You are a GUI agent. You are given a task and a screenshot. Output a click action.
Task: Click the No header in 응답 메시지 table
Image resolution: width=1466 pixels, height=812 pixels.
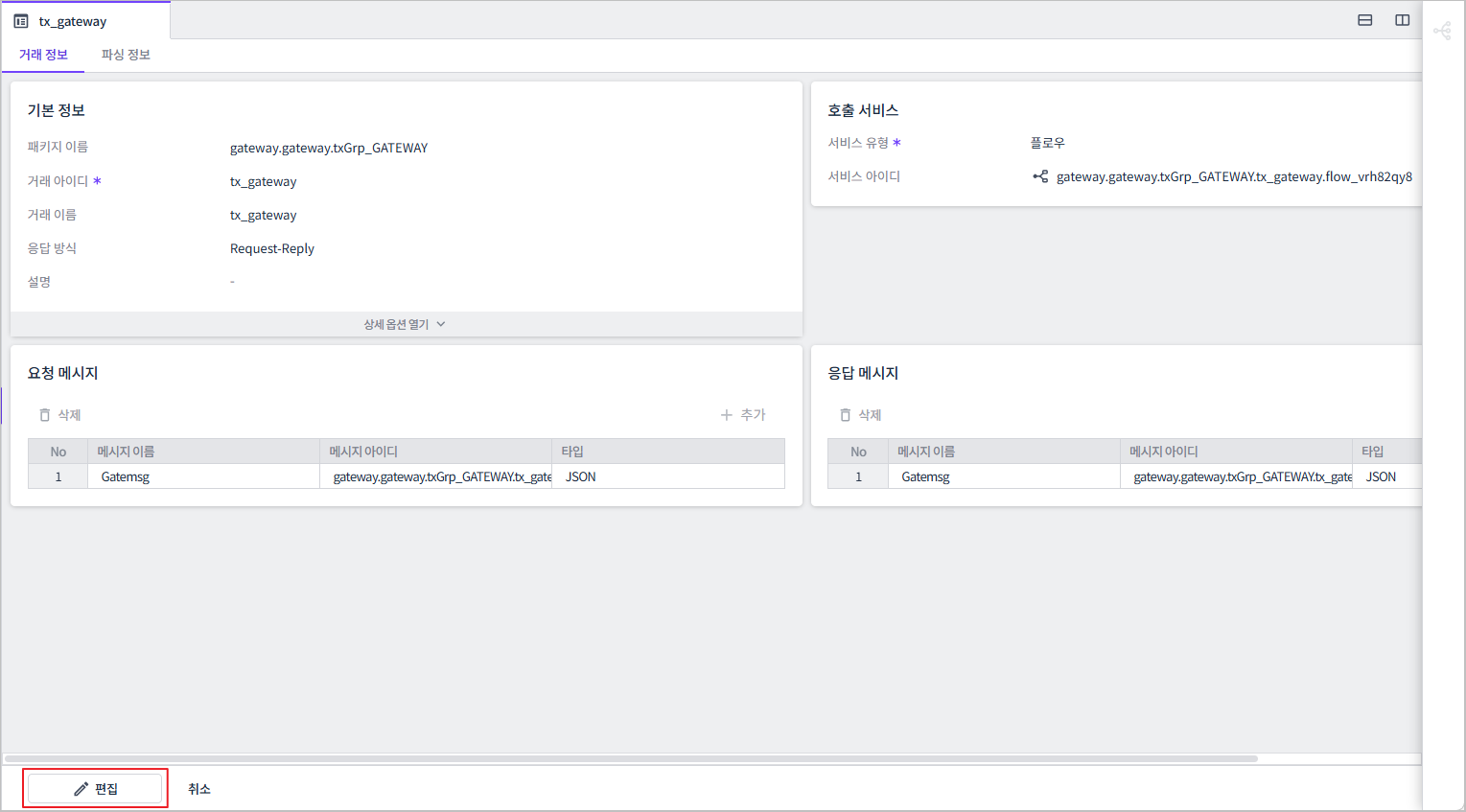[x=859, y=452]
